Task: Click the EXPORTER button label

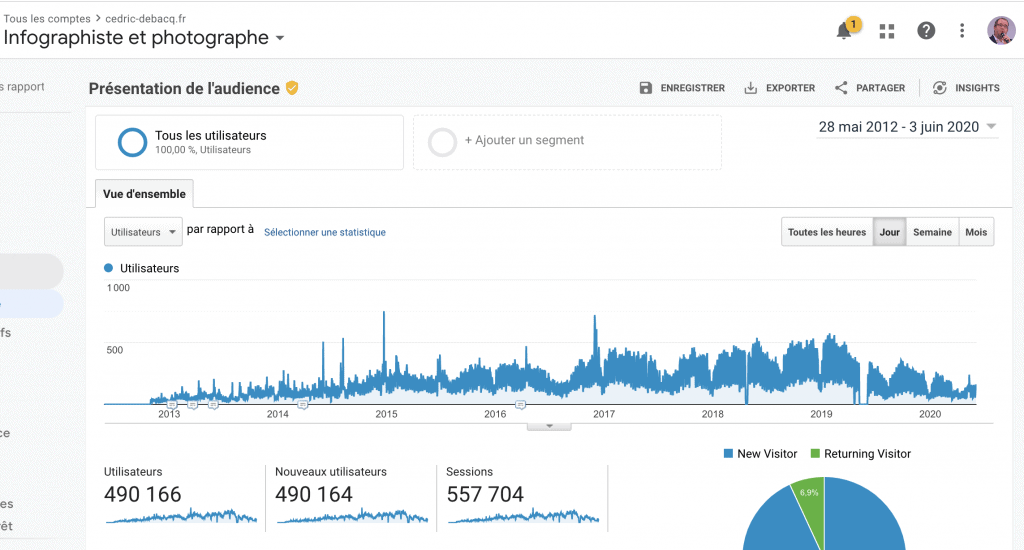Action: [x=790, y=88]
